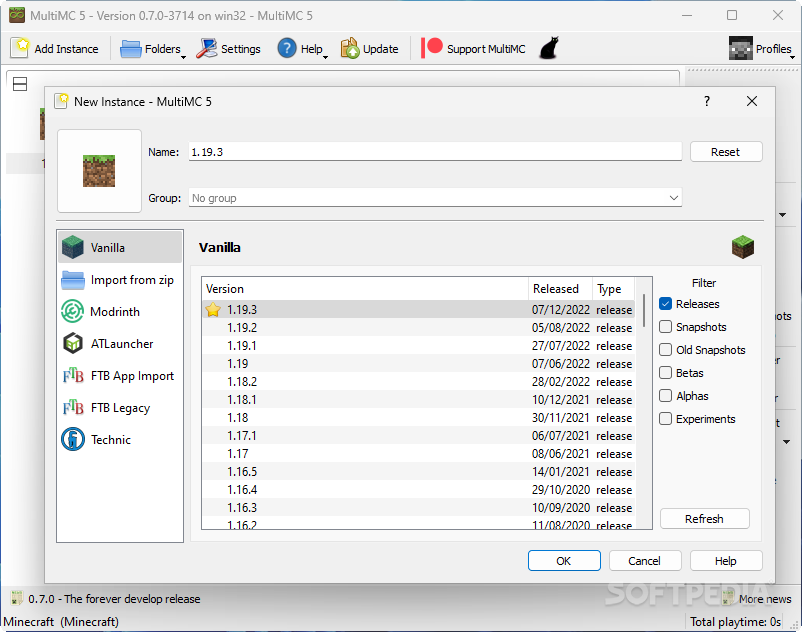The width and height of the screenshot is (802, 632).
Task: Click the Update toolbar button
Action: (369, 49)
